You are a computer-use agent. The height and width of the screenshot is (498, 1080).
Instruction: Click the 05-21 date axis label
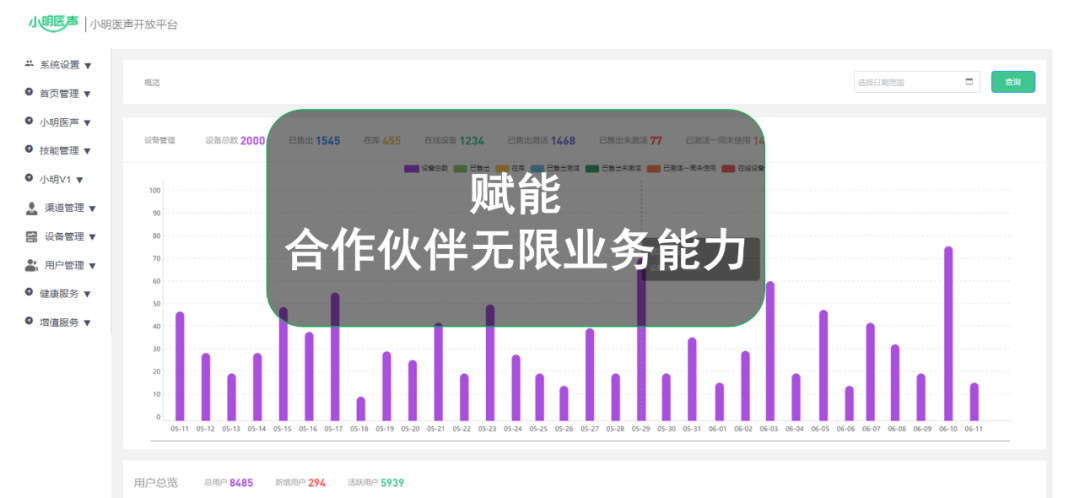pyautogui.click(x=435, y=428)
